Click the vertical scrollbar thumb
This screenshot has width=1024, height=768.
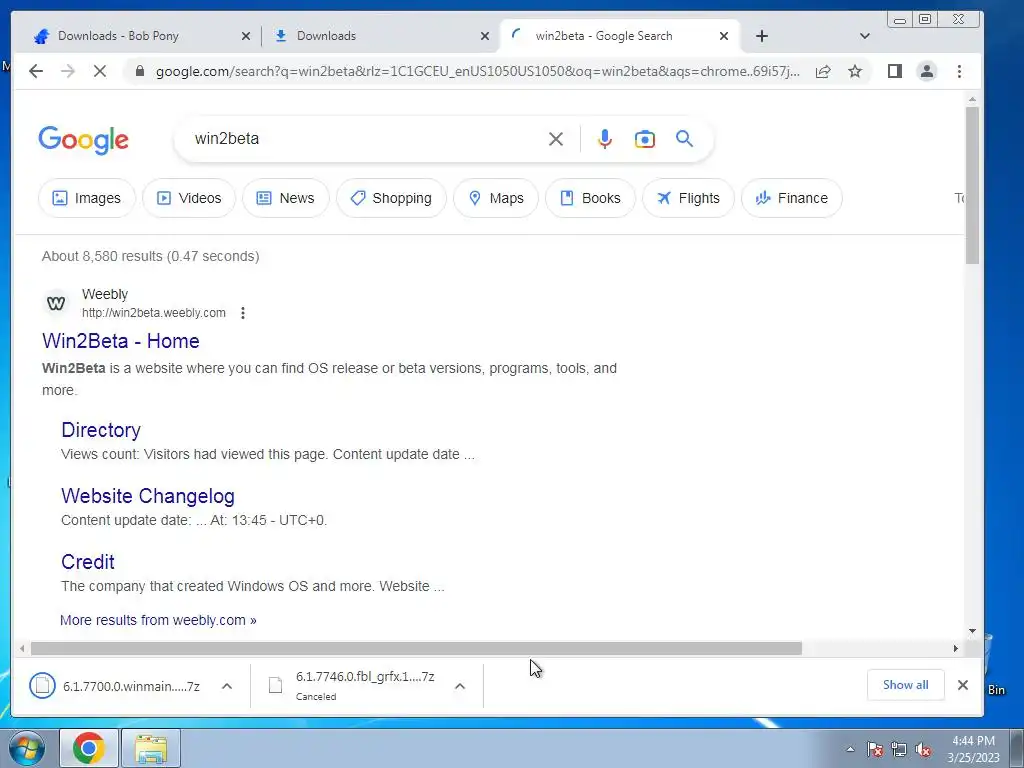[x=972, y=185]
